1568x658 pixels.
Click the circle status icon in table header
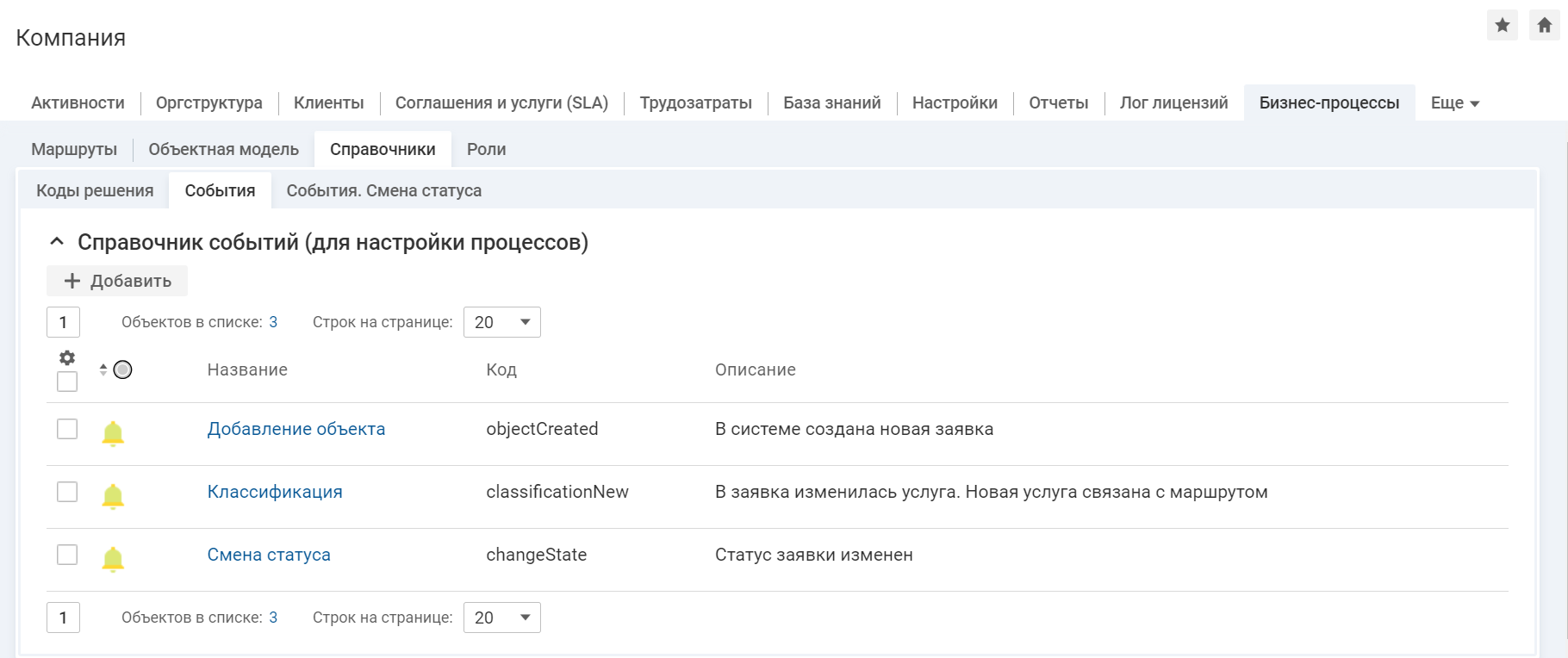click(123, 369)
